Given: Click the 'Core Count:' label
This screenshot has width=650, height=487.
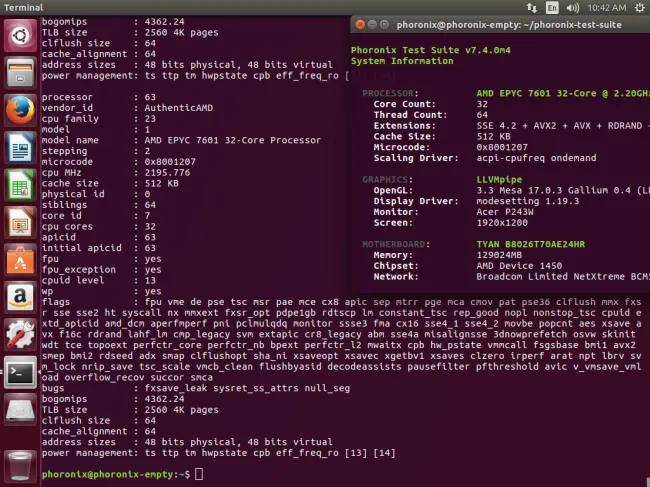Looking at the screenshot, I should click(x=405, y=104).
